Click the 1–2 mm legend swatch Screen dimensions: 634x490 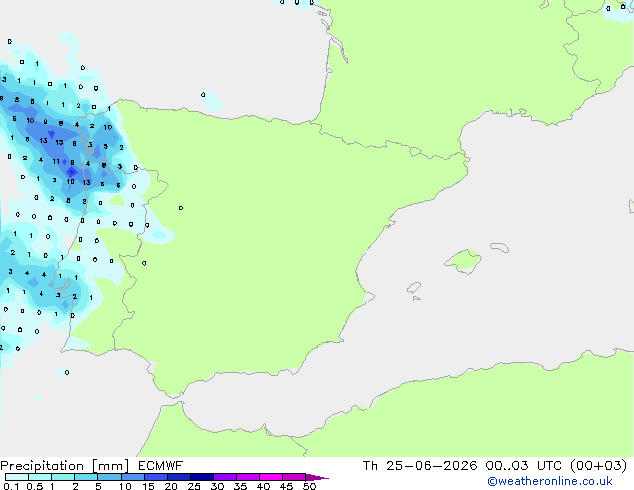point(63,477)
